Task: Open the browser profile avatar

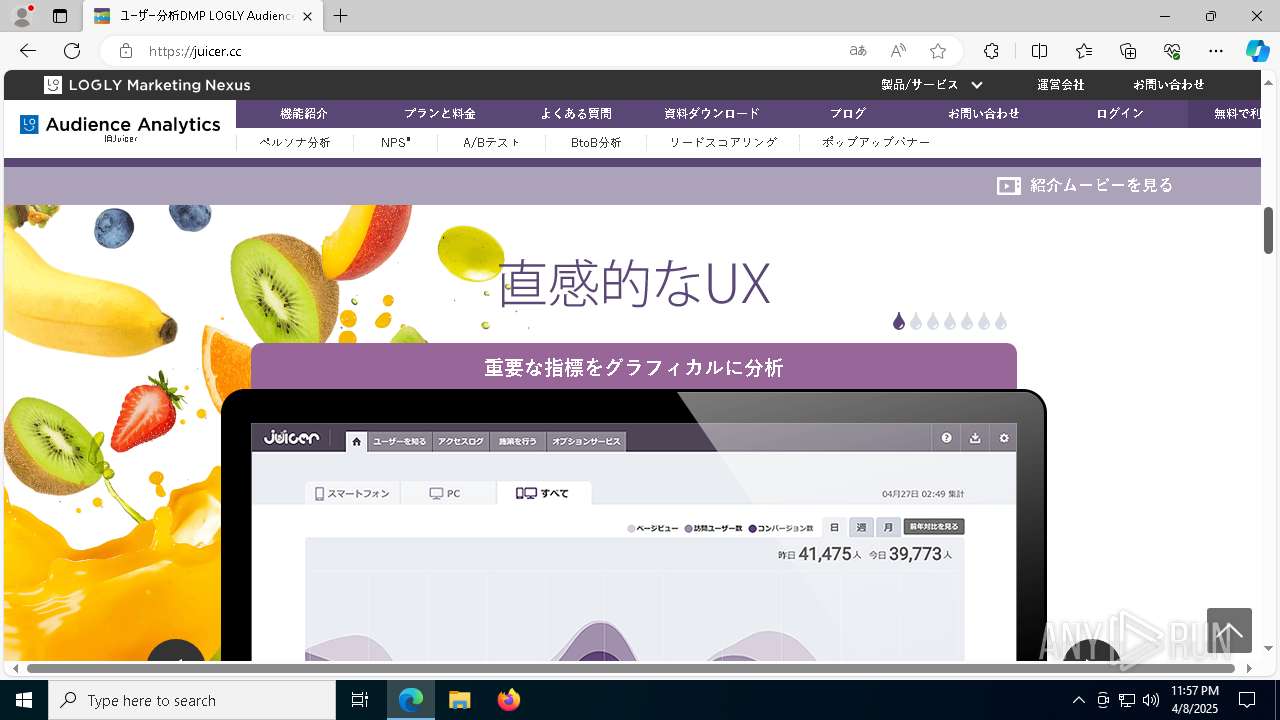Action: click(21, 16)
